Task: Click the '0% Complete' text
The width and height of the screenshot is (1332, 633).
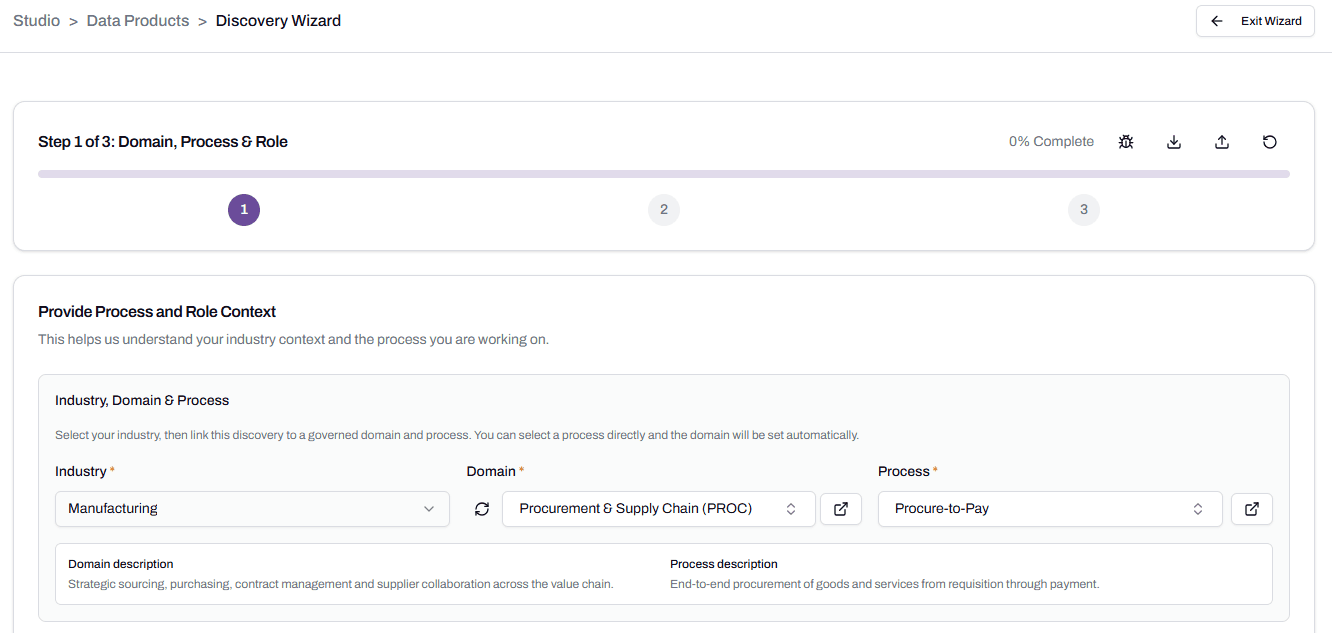Action: click(x=1051, y=142)
